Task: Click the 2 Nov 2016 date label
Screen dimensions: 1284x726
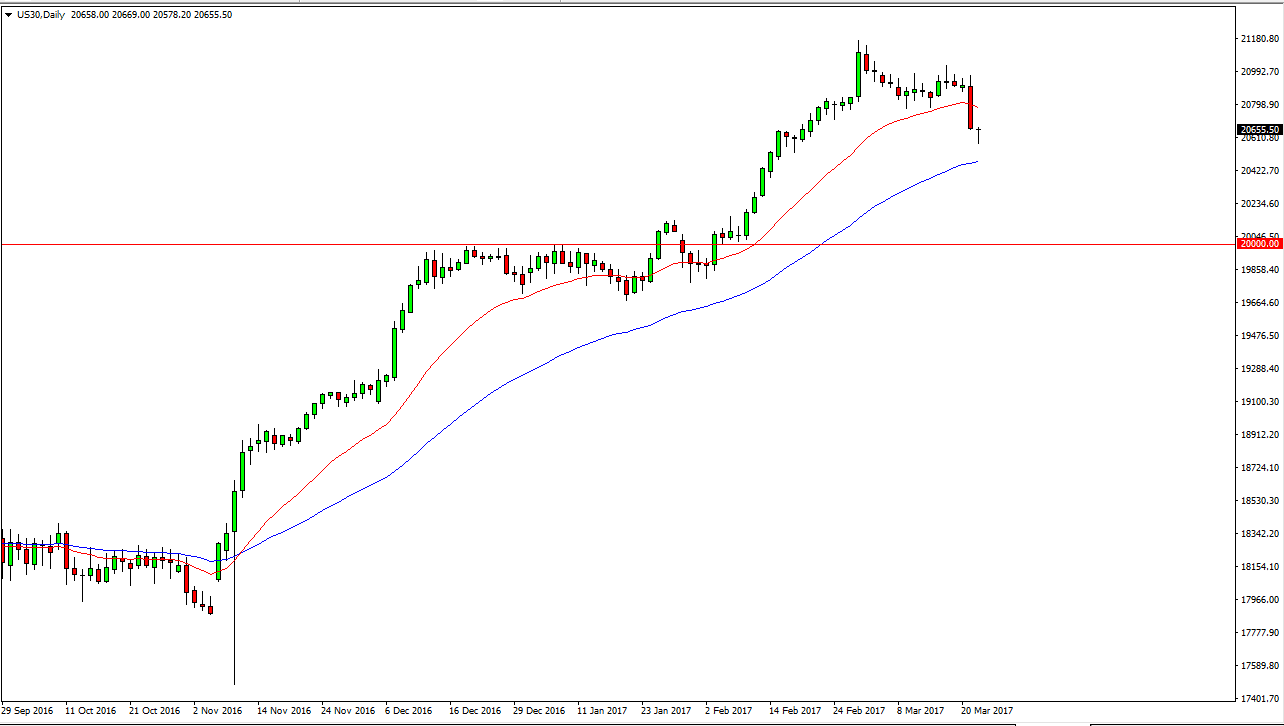Action: pos(217,711)
